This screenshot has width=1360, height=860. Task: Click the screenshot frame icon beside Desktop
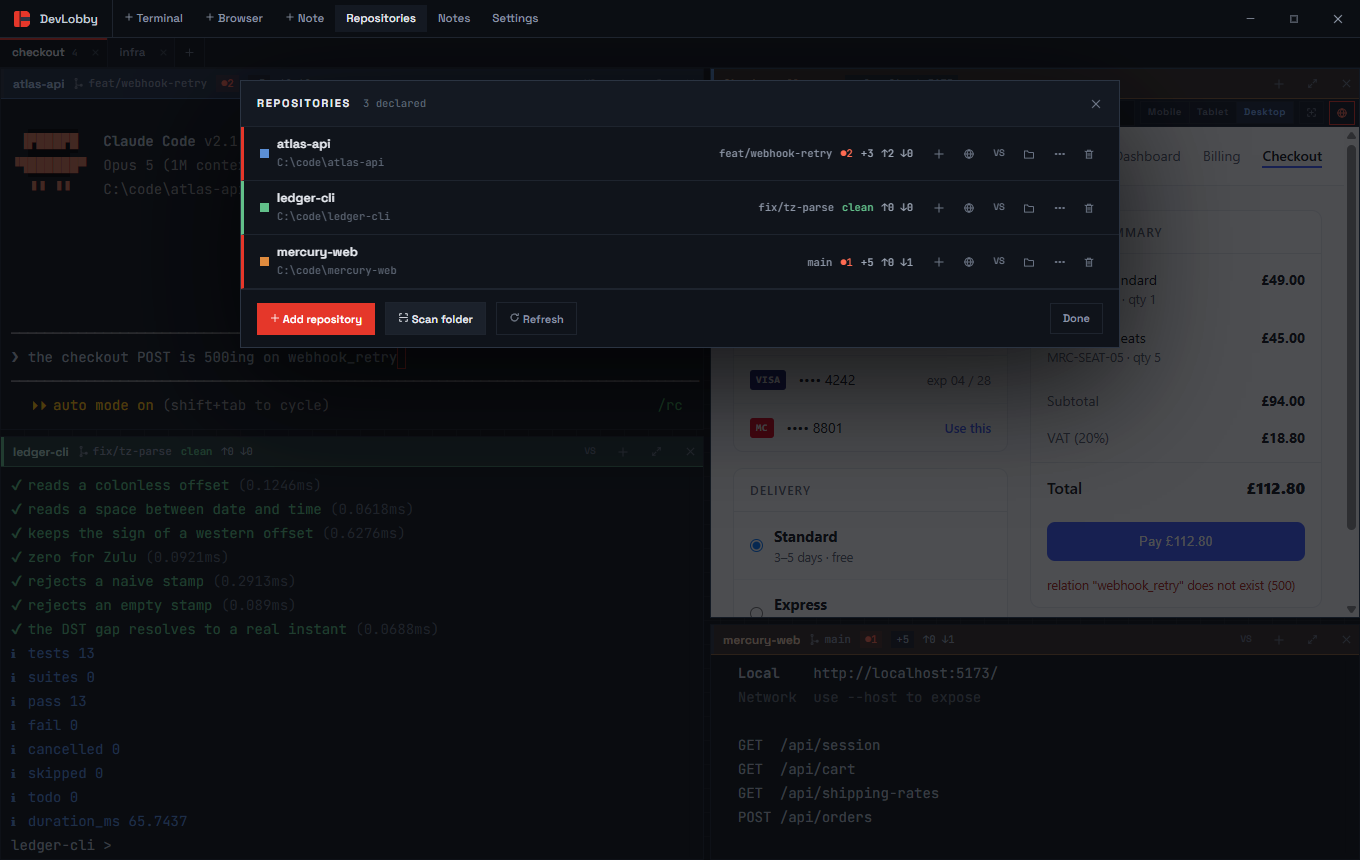(x=1312, y=113)
